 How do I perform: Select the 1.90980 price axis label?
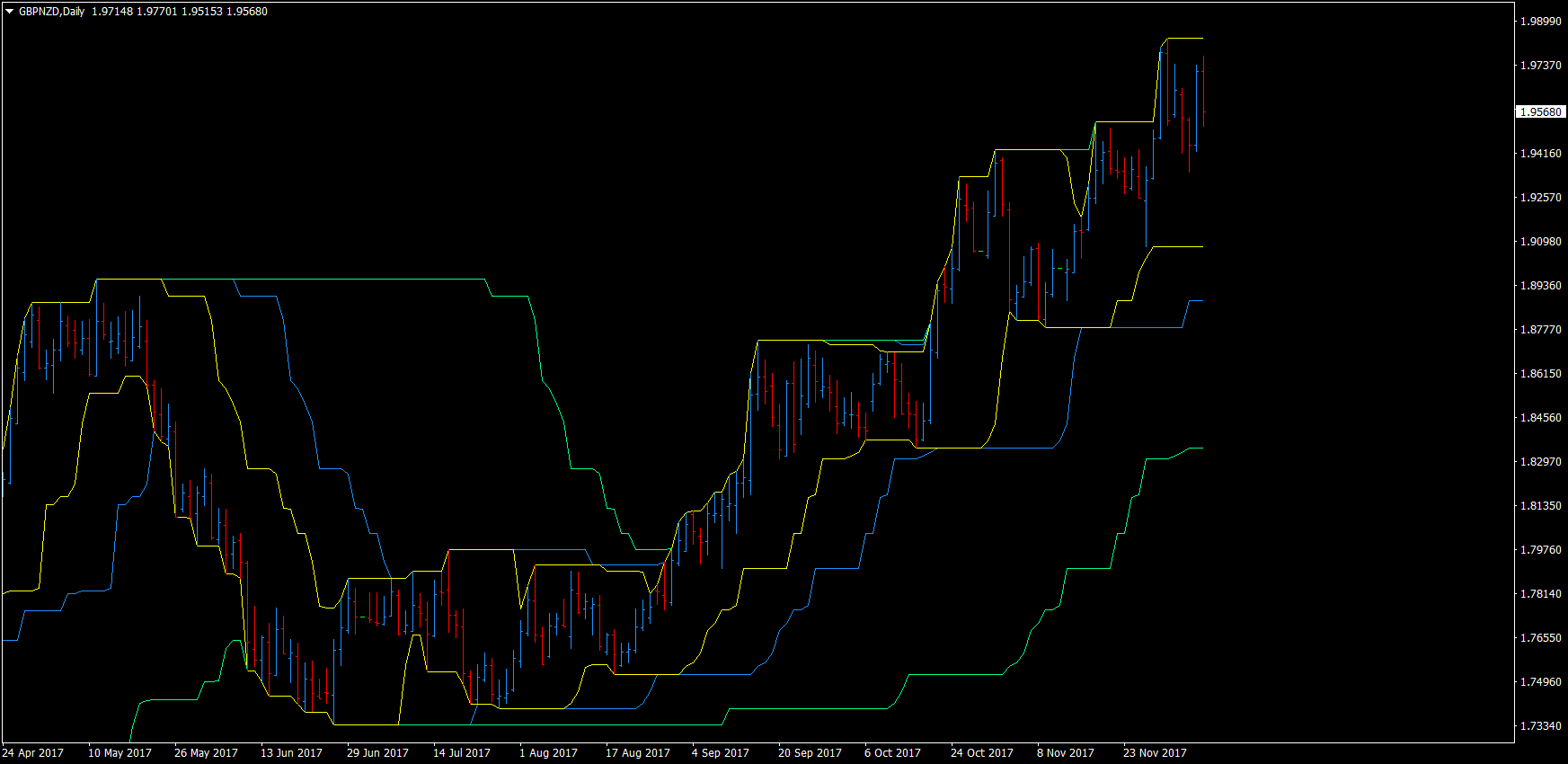[1540, 242]
